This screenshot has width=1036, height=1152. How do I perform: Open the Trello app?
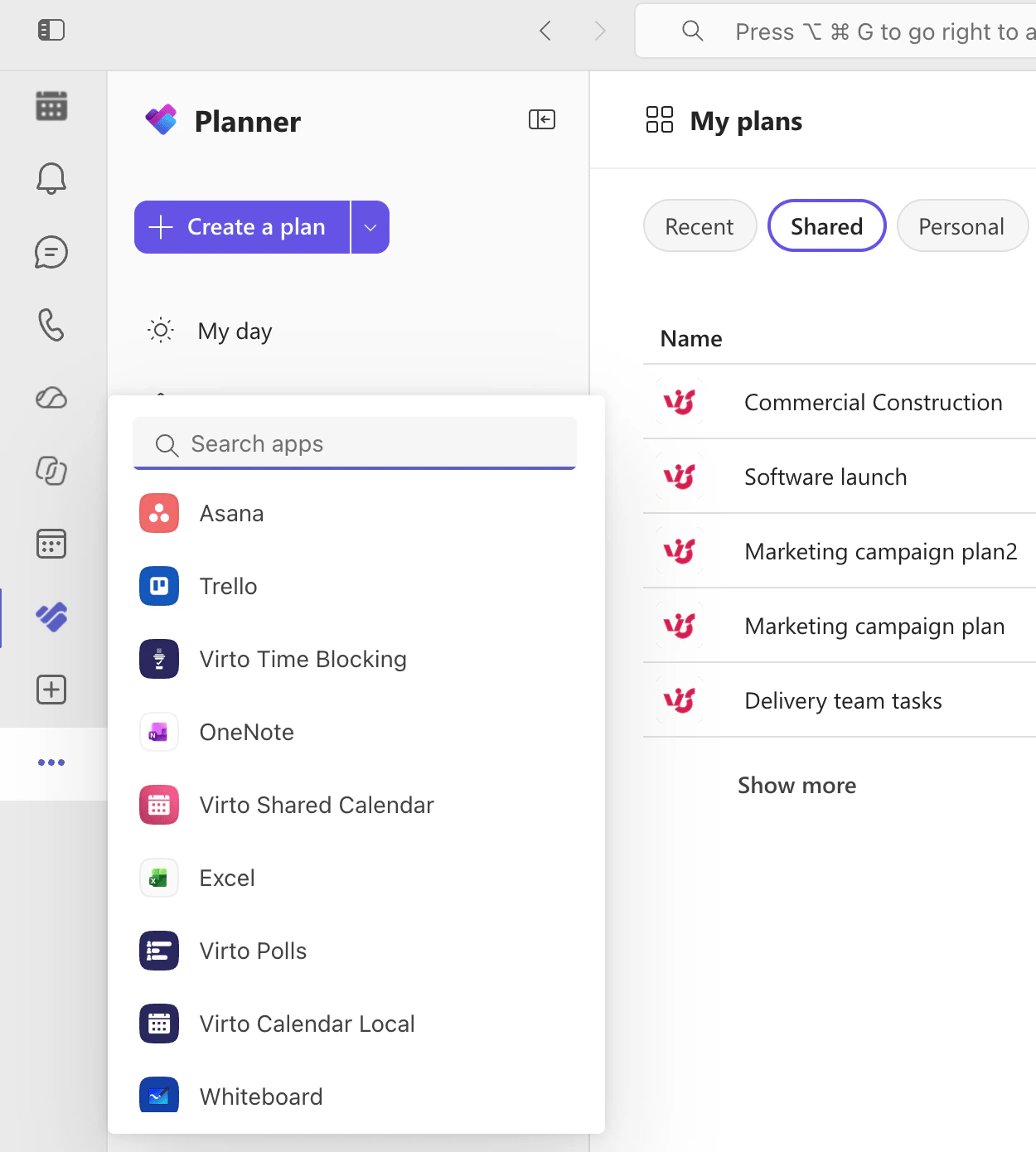coord(356,587)
